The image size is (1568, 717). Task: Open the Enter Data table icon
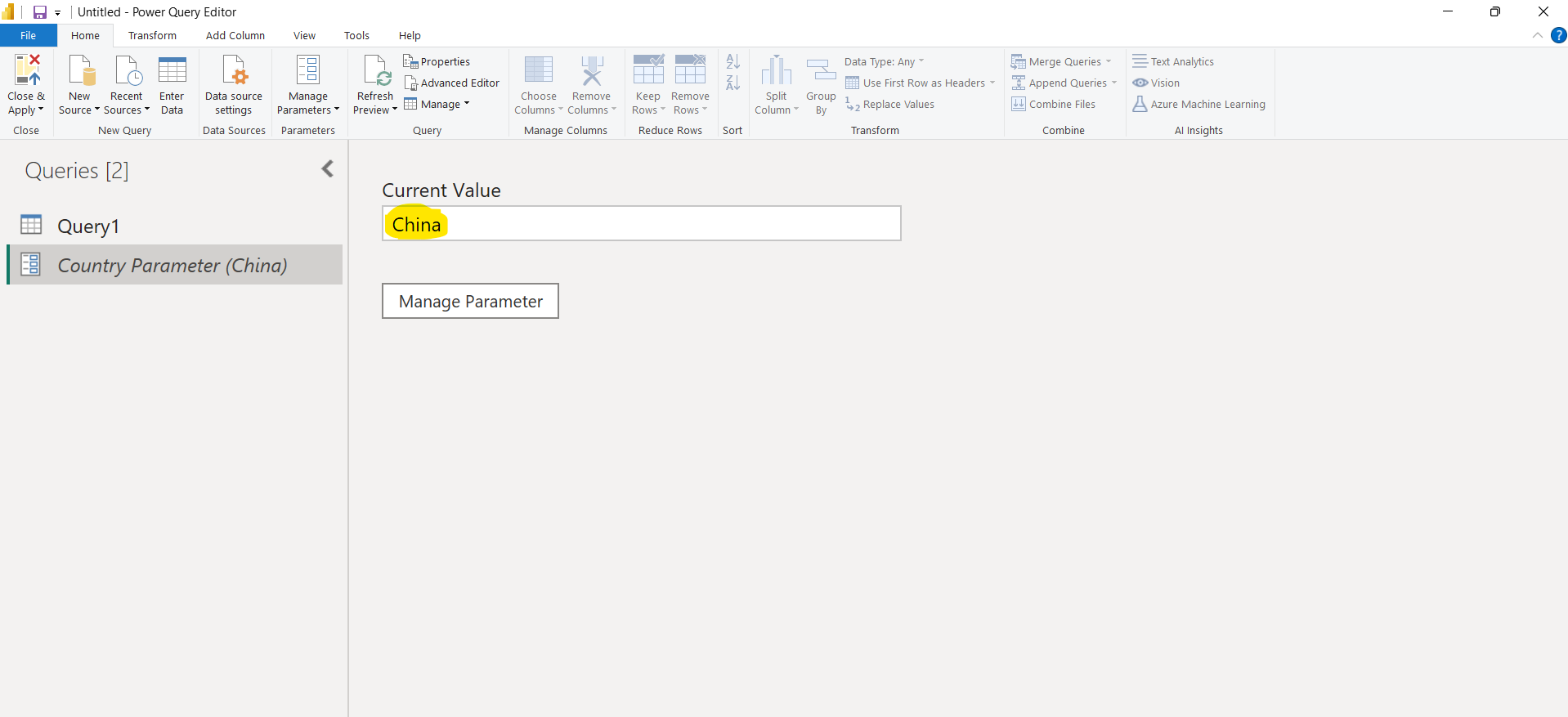pos(172,71)
